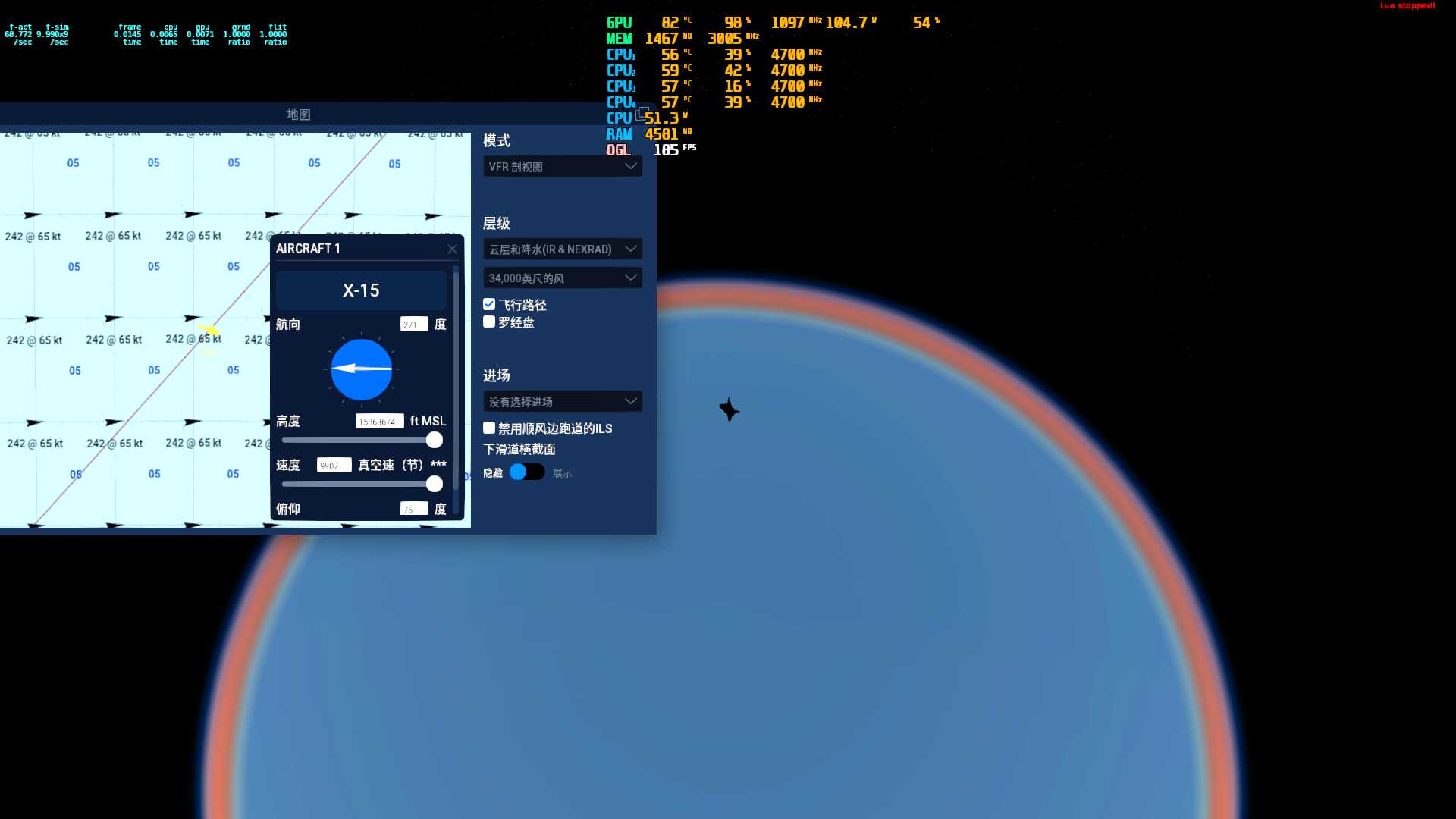Enable the 罗经盘 checkbox
The height and width of the screenshot is (819, 1456).
(x=489, y=322)
